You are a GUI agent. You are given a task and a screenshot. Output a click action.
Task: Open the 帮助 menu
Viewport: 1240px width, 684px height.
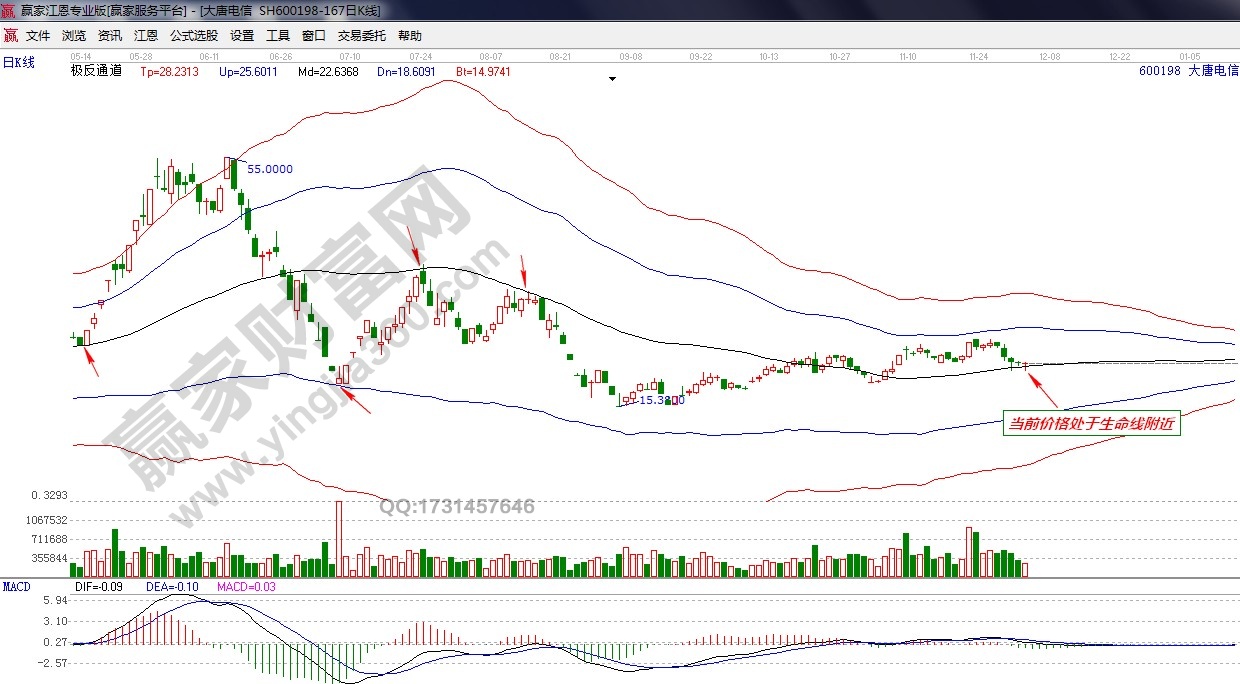click(x=410, y=35)
